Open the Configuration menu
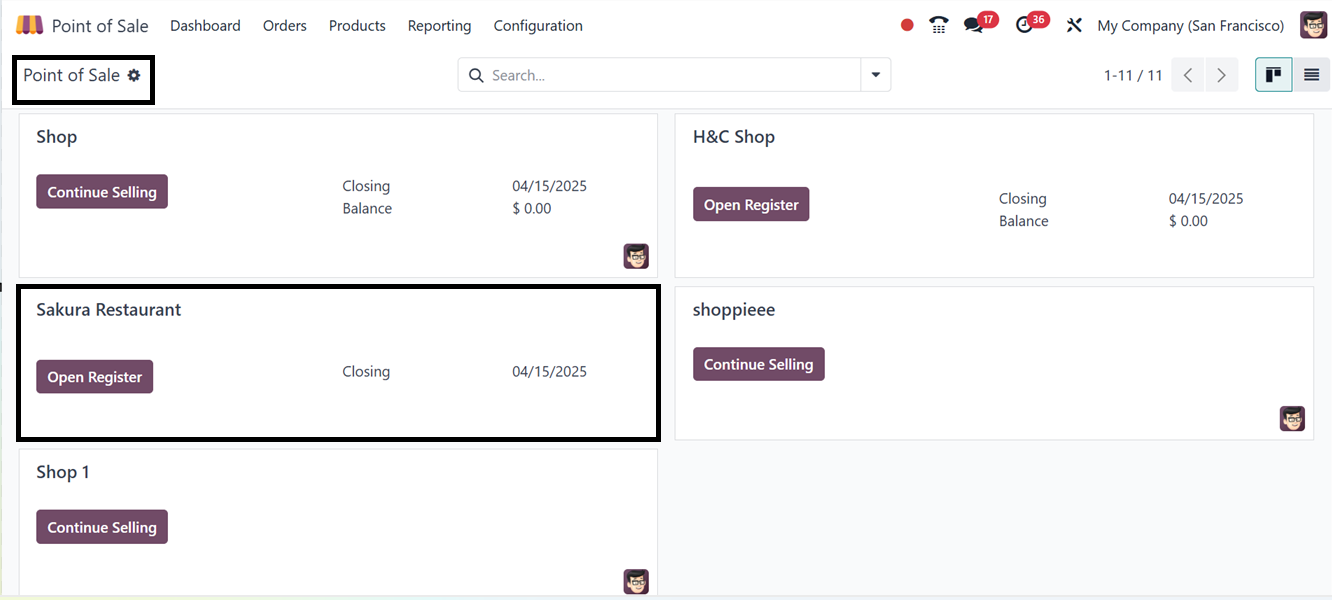The height and width of the screenshot is (600, 1332). (538, 26)
